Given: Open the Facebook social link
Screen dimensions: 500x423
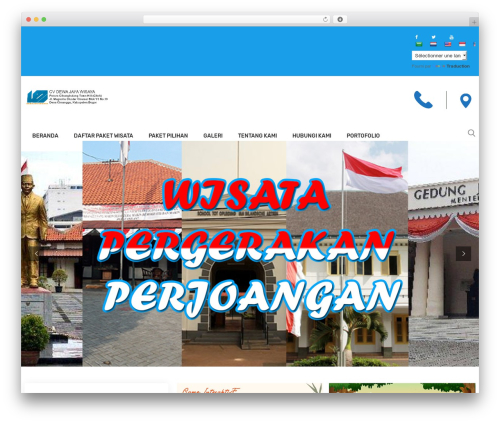Looking at the screenshot, I should pyautogui.click(x=416, y=37).
